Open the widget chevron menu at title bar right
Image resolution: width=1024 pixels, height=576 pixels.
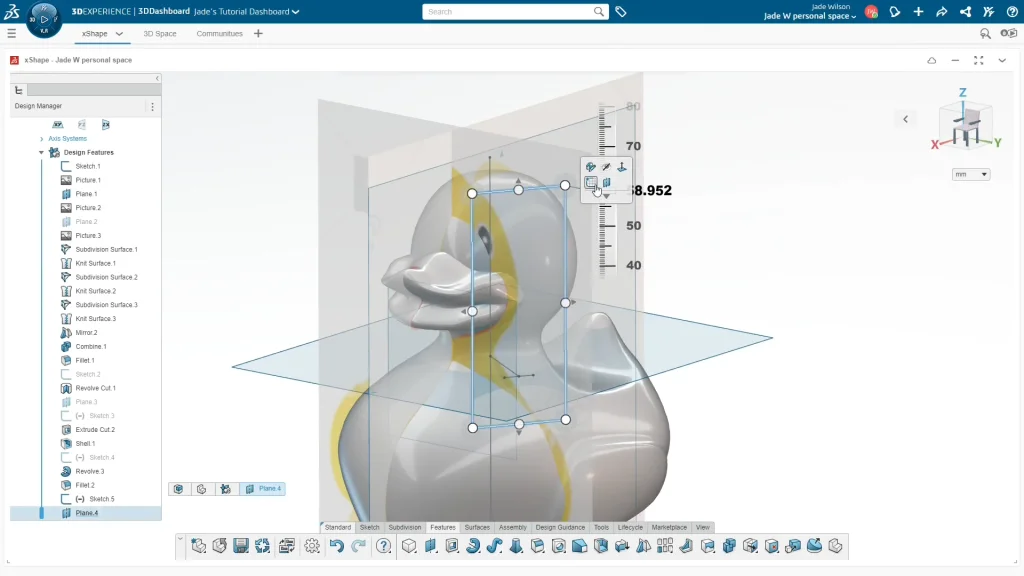pyautogui.click(x=1002, y=60)
